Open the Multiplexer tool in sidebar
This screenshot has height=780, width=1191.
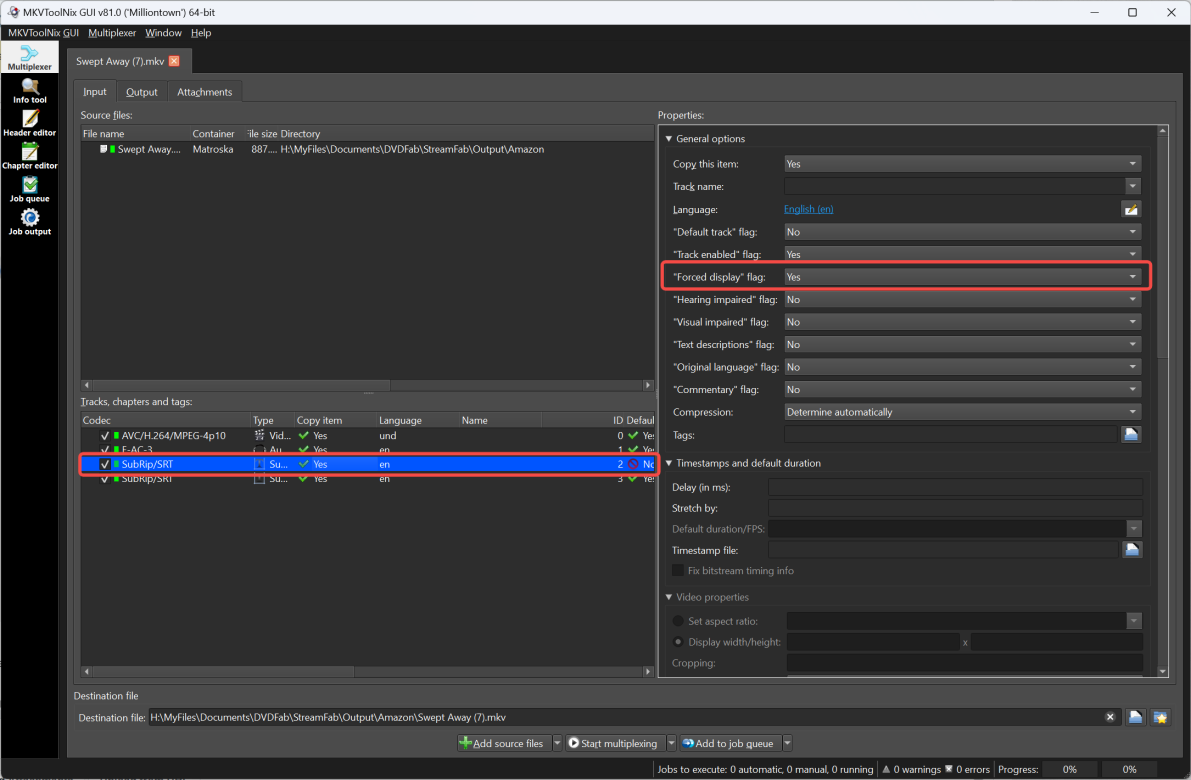click(29, 57)
